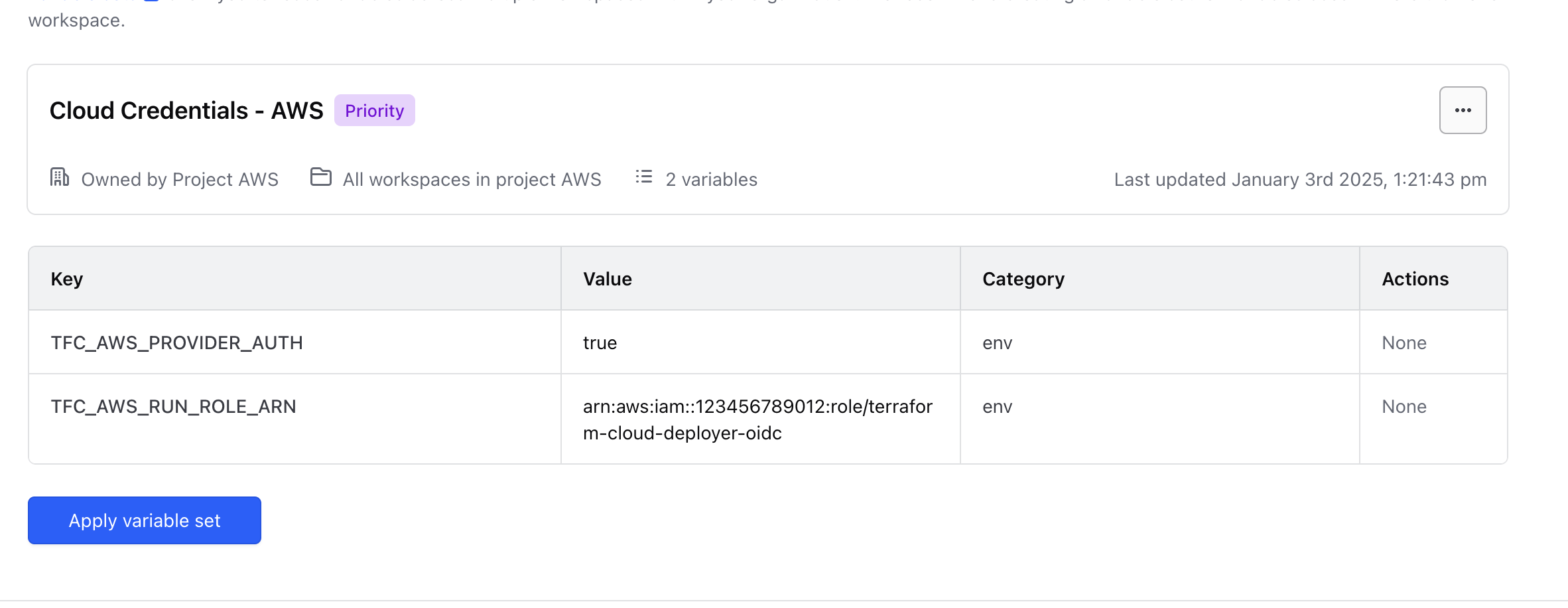Click the Category column header
Viewport: 1568px width, 608px height.
(1023, 279)
